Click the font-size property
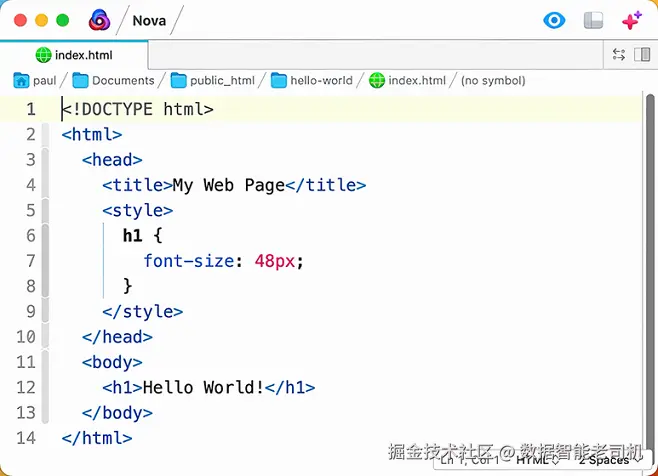Image resolution: width=658 pixels, height=476 pixels. click(188, 261)
